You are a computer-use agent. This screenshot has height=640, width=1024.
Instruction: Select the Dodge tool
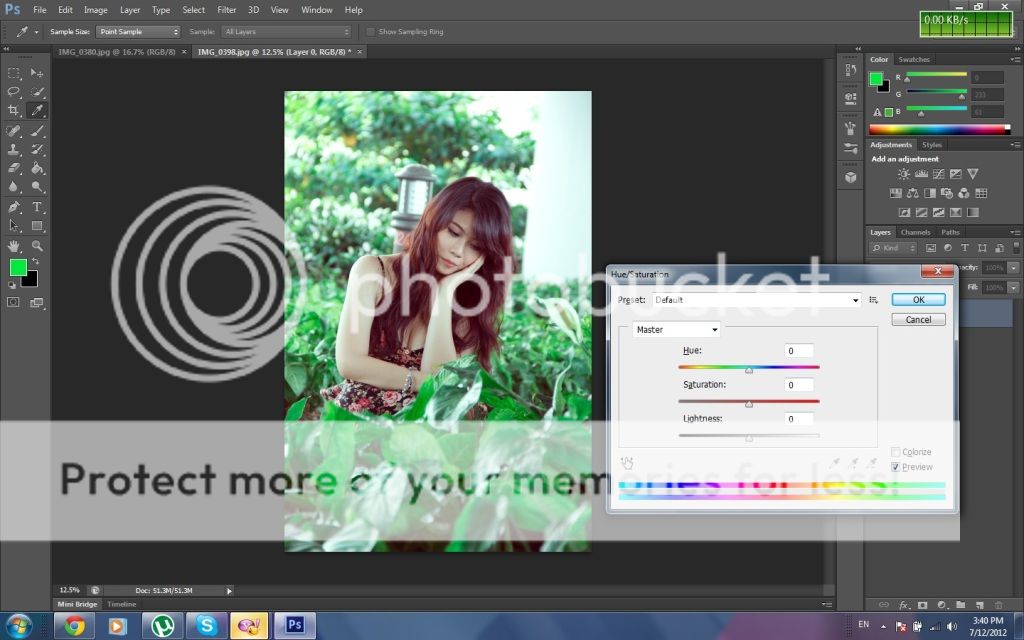coord(37,187)
